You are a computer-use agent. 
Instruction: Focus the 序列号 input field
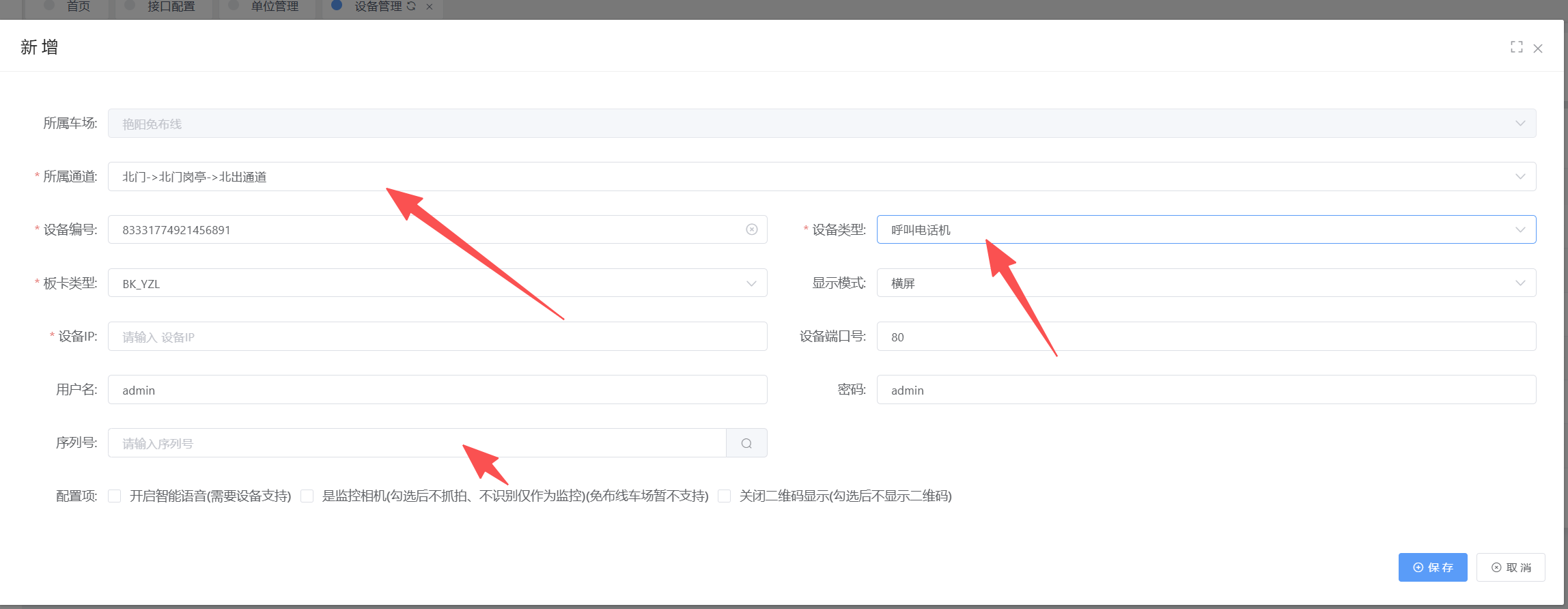[417, 443]
